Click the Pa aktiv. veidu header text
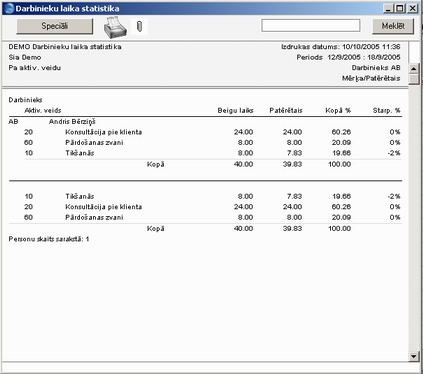The width and height of the screenshot is (423, 374). pyautogui.click(x=35, y=68)
